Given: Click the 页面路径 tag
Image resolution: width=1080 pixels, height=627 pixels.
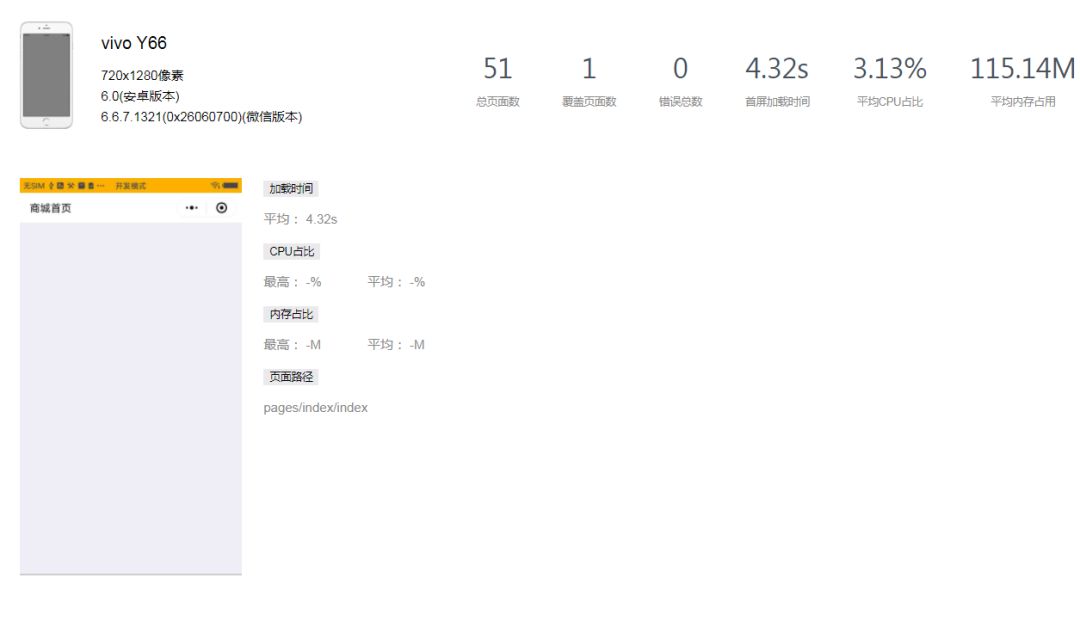Looking at the screenshot, I should click(291, 377).
